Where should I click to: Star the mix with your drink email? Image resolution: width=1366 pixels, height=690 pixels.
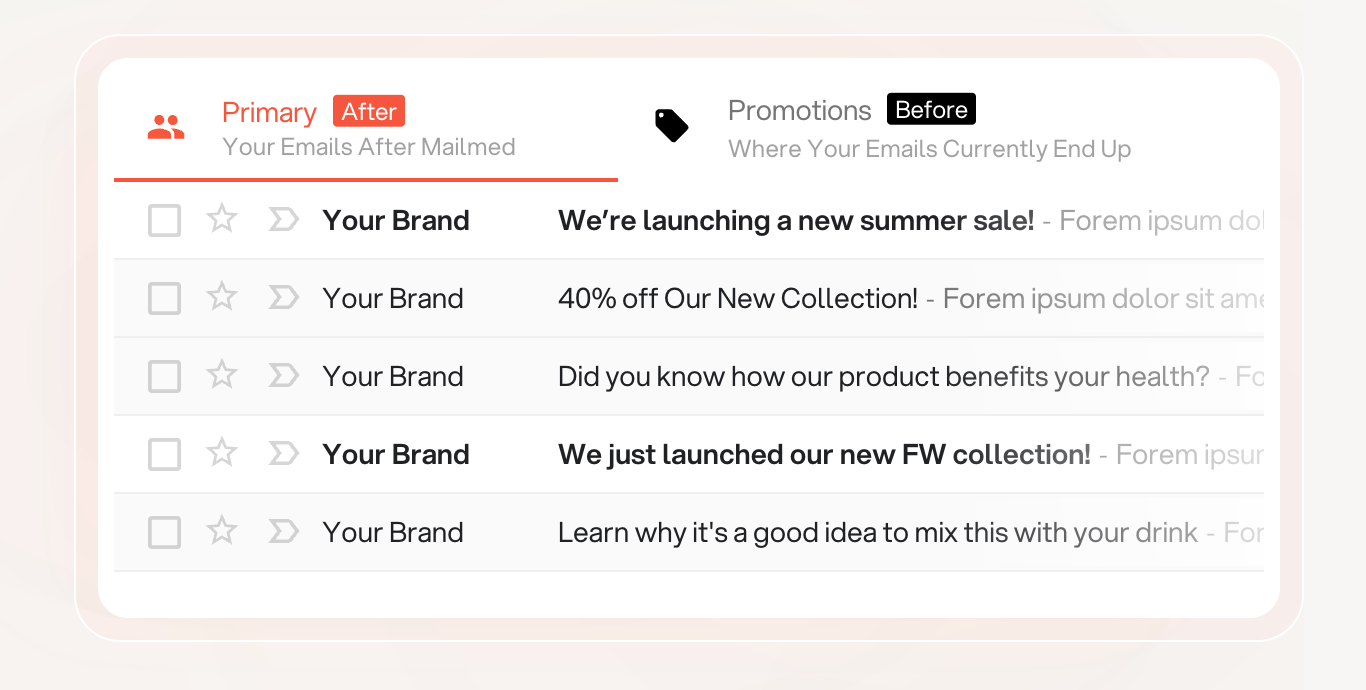[221, 530]
